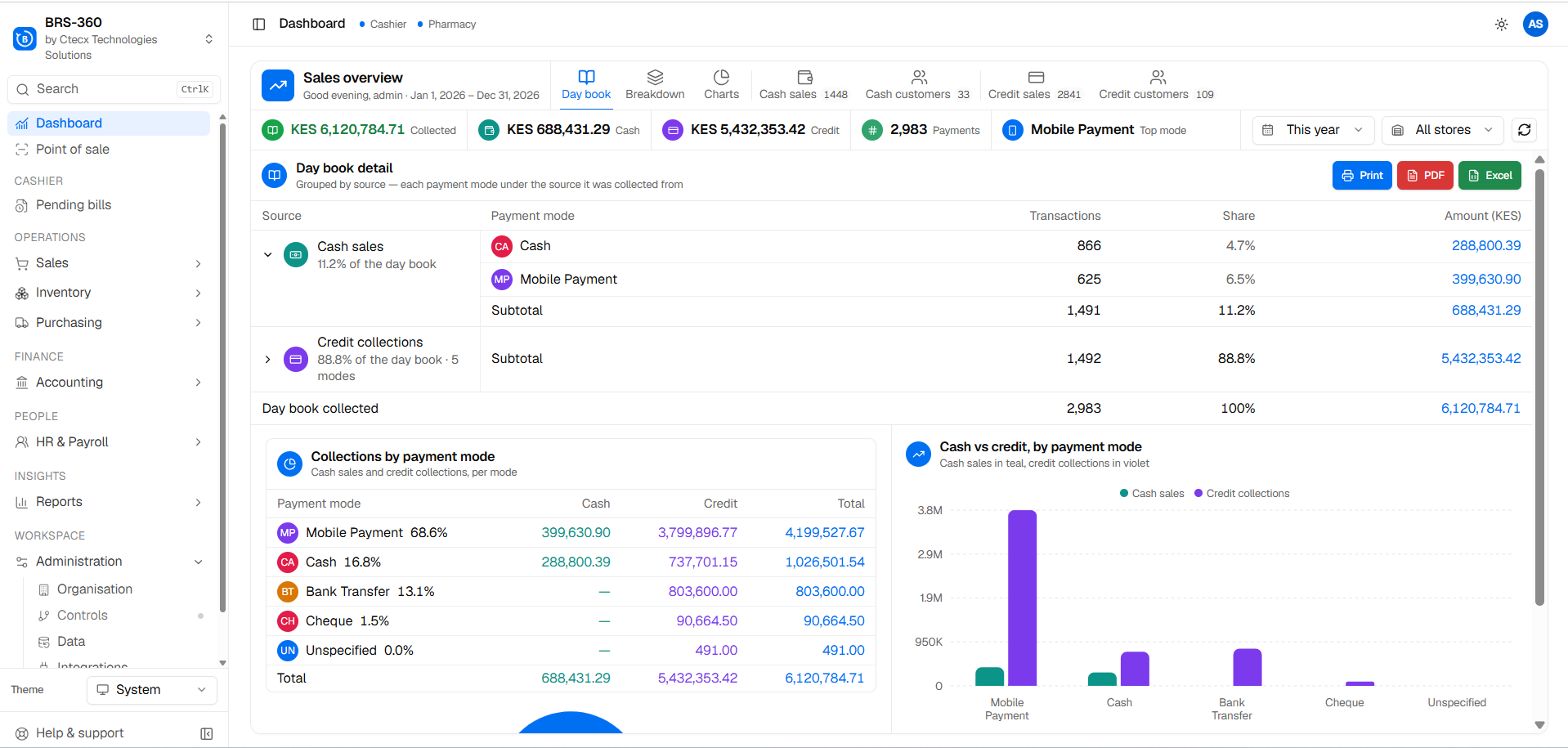The height and width of the screenshot is (748, 1568).
Task: Click the violet Credit total icon
Action: click(x=672, y=130)
